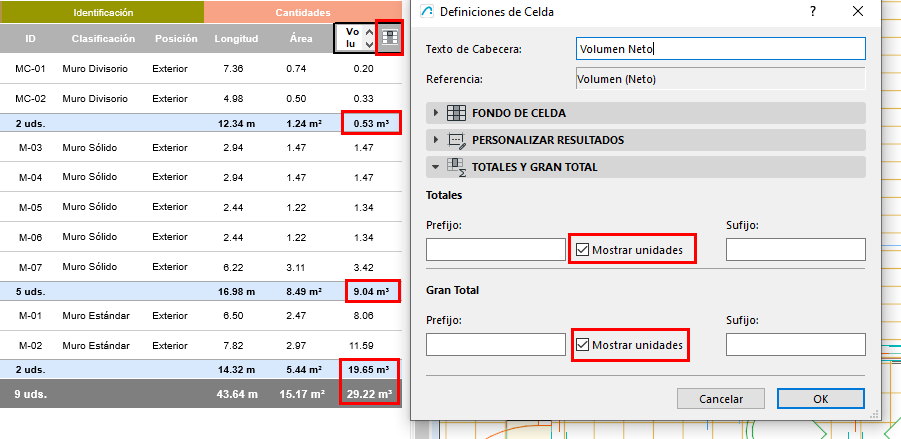Click Muro Estándar in the M-02 row
Viewport: 901px width, 439px height.
[96, 346]
